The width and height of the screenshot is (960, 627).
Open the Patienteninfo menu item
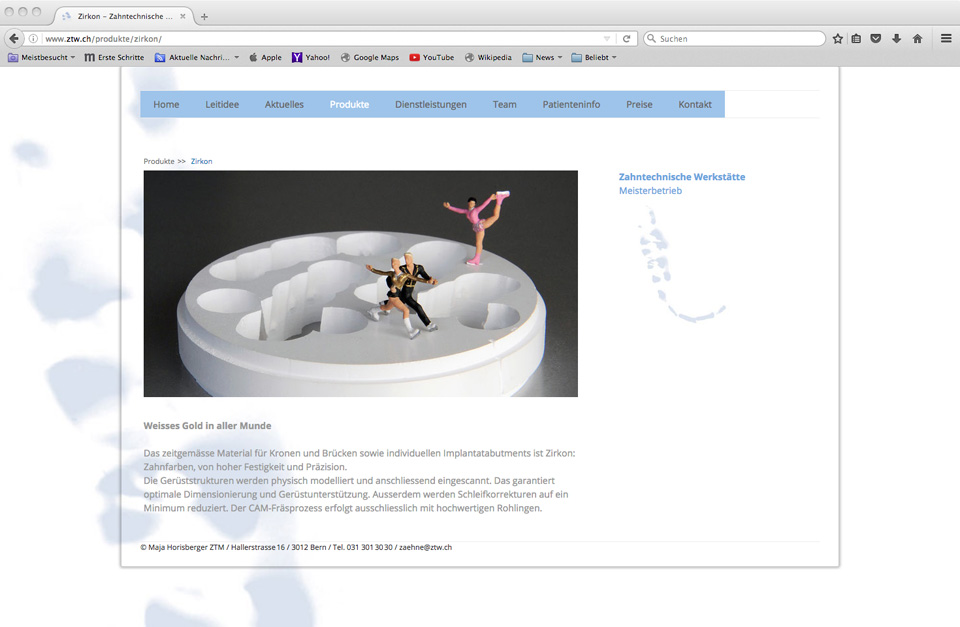click(x=571, y=104)
